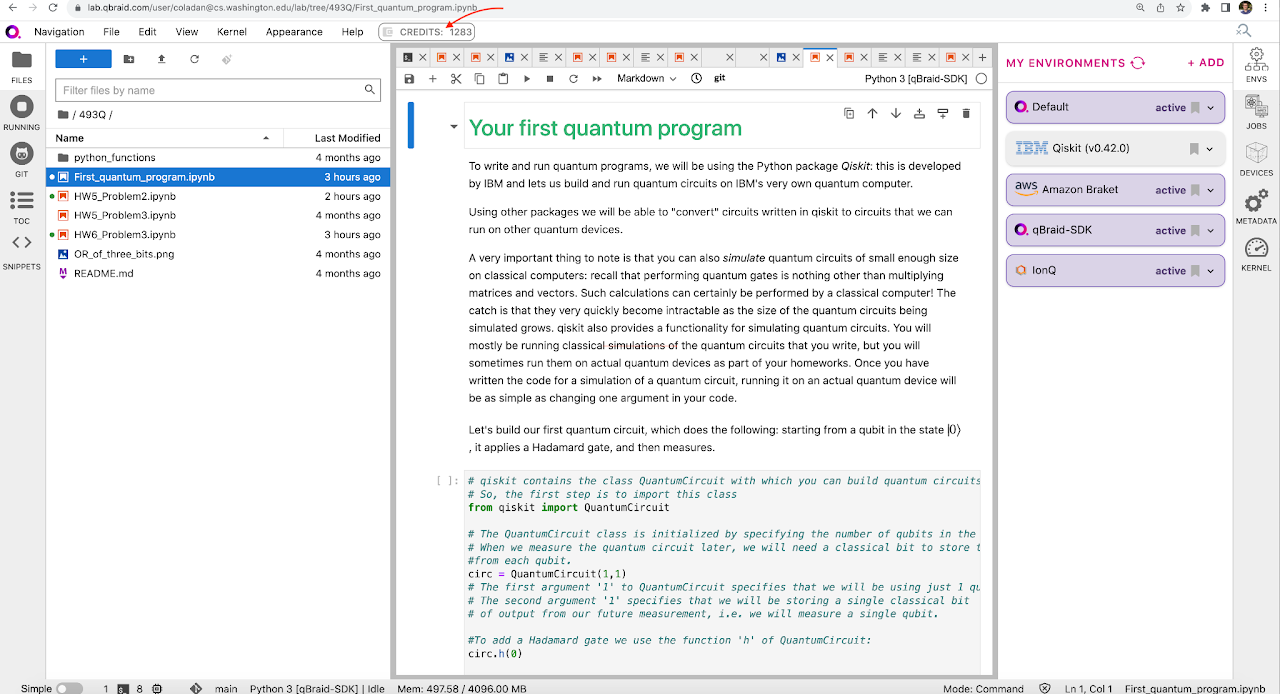Toggle the bookmark on the qBraid-SDK environment
Screen dimensions: 1280x694
click(x=1194, y=230)
